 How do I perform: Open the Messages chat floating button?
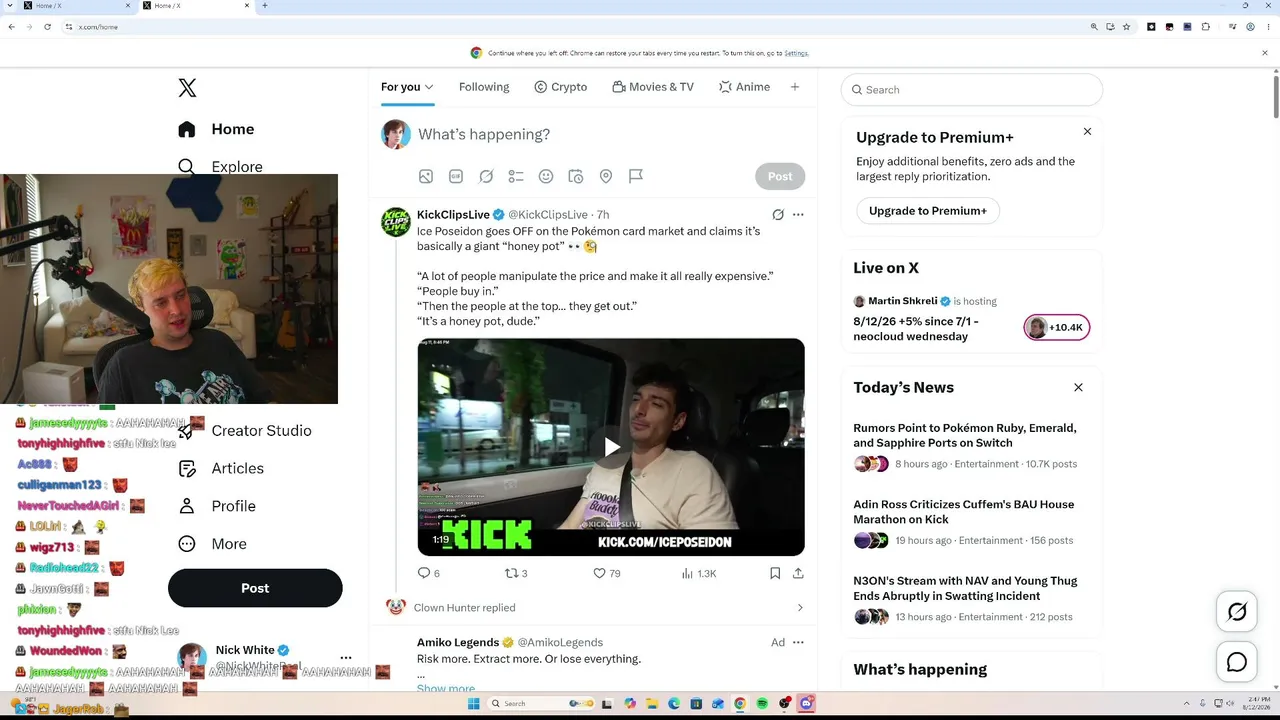[x=1237, y=662]
